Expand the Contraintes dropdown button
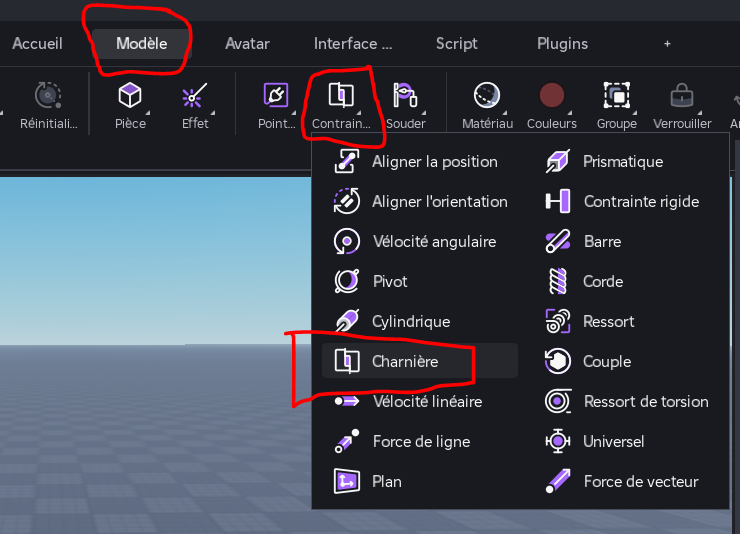The image size is (740, 534). [341, 96]
